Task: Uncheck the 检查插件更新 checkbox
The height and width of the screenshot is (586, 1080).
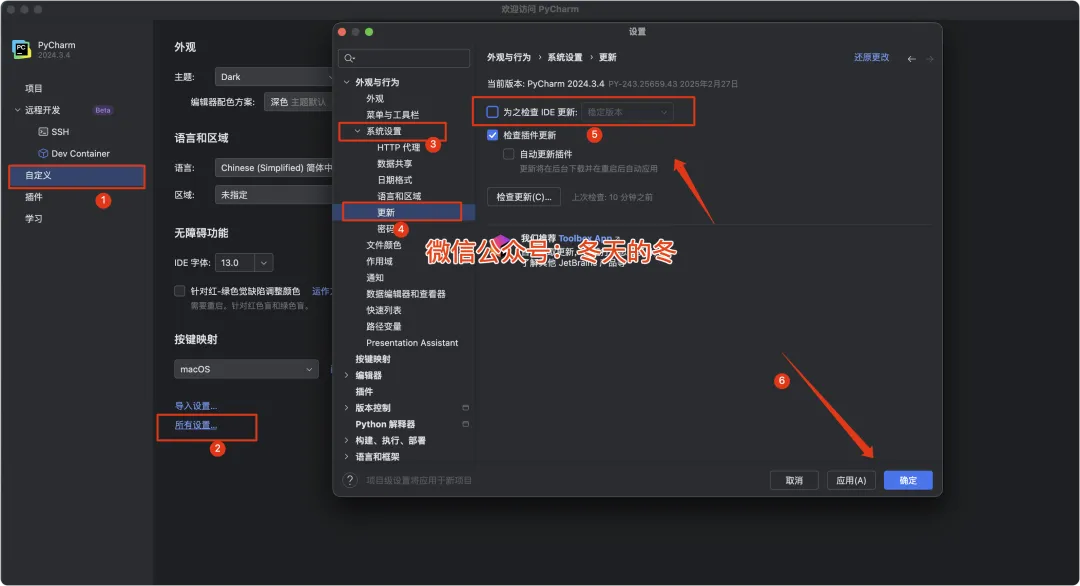Action: (492, 135)
